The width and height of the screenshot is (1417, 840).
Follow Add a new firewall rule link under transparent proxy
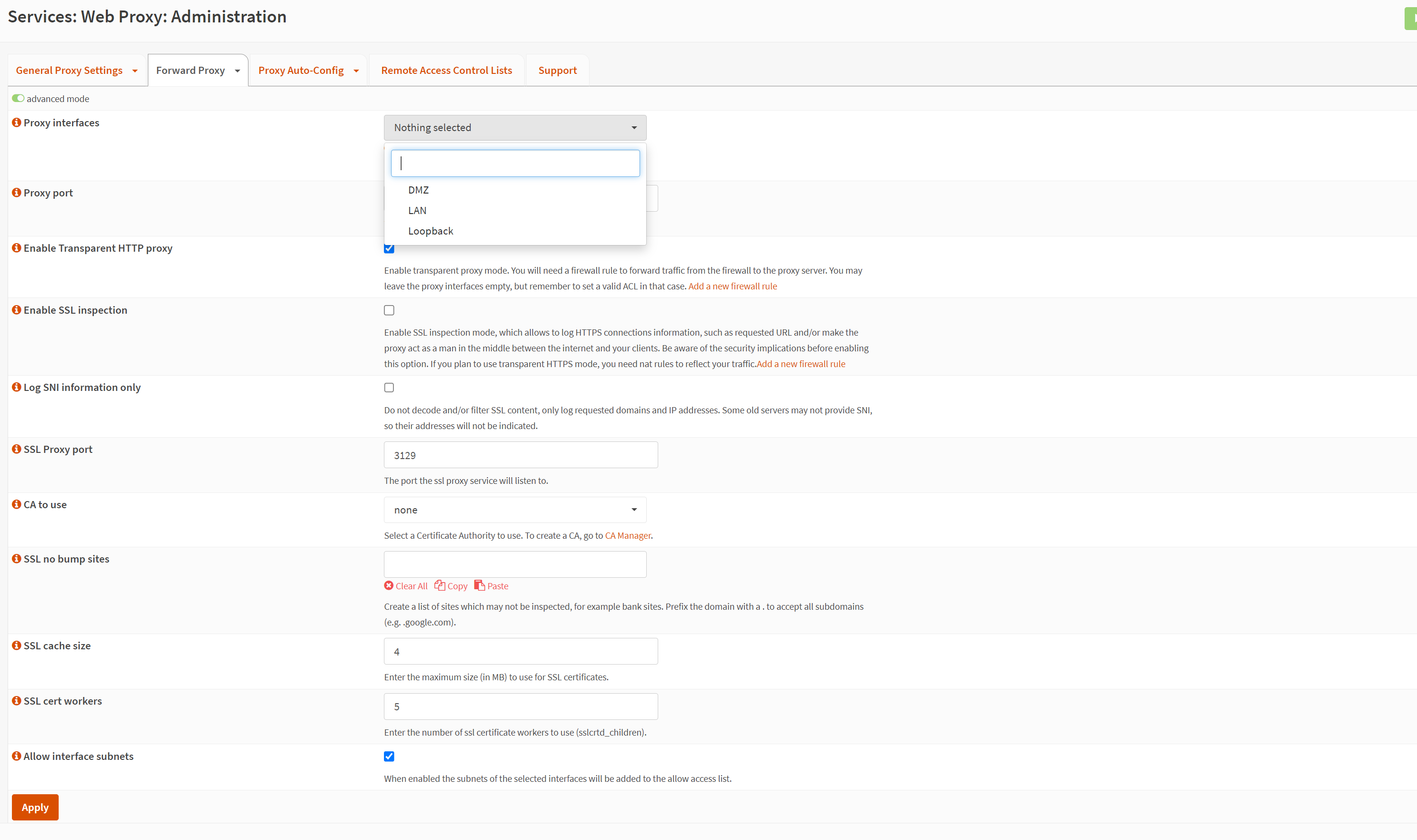coord(733,287)
